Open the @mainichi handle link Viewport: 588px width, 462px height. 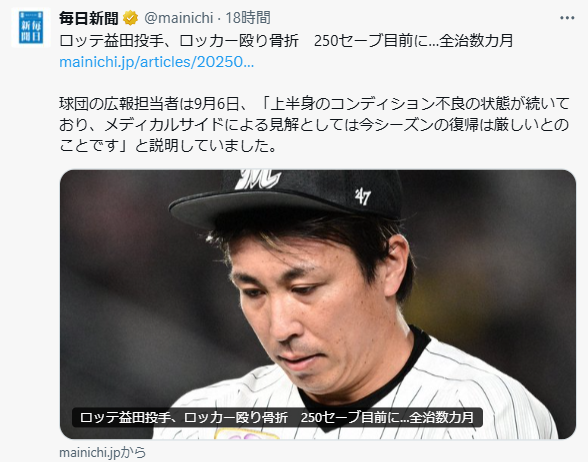(178, 18)
